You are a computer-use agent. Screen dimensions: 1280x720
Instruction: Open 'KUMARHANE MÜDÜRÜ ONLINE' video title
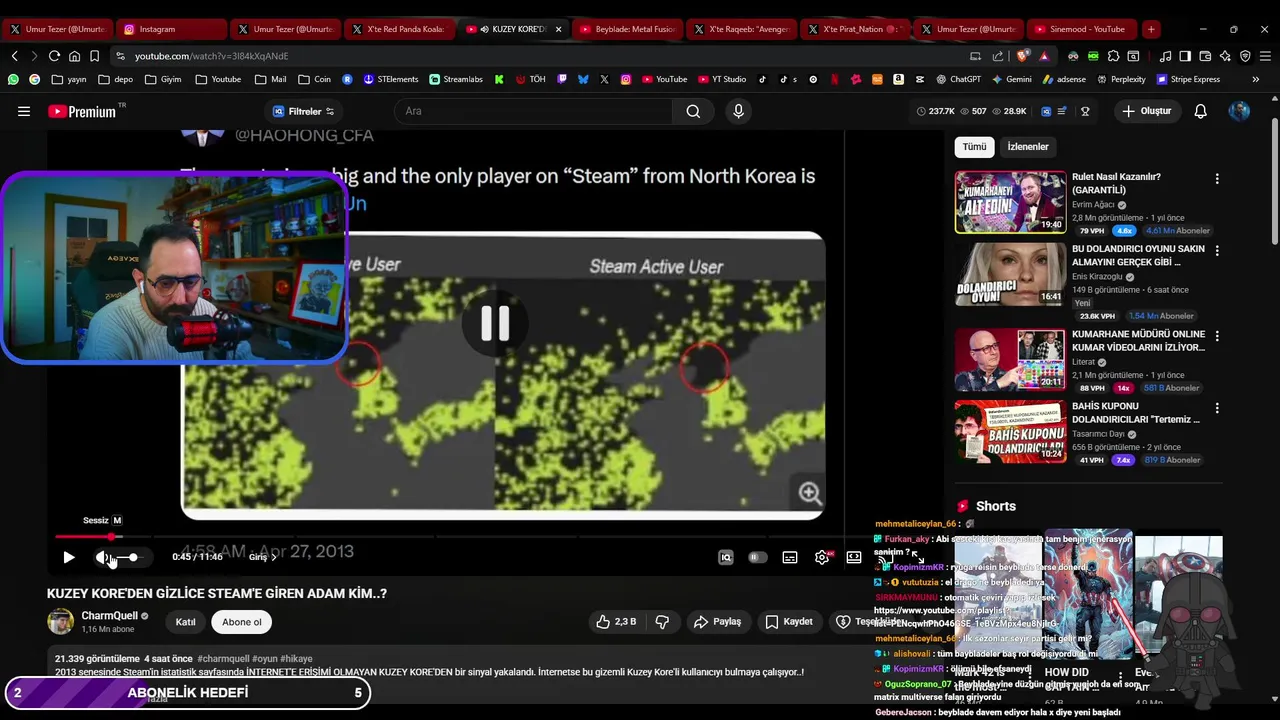(x=1138, y=341)
